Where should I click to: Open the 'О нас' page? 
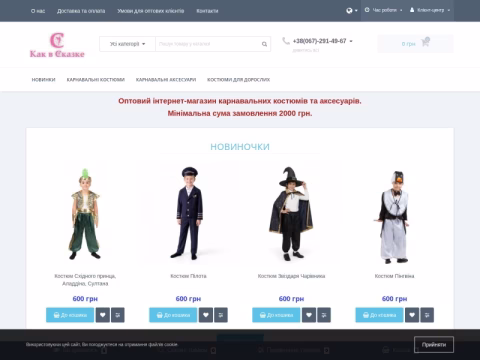38,11
